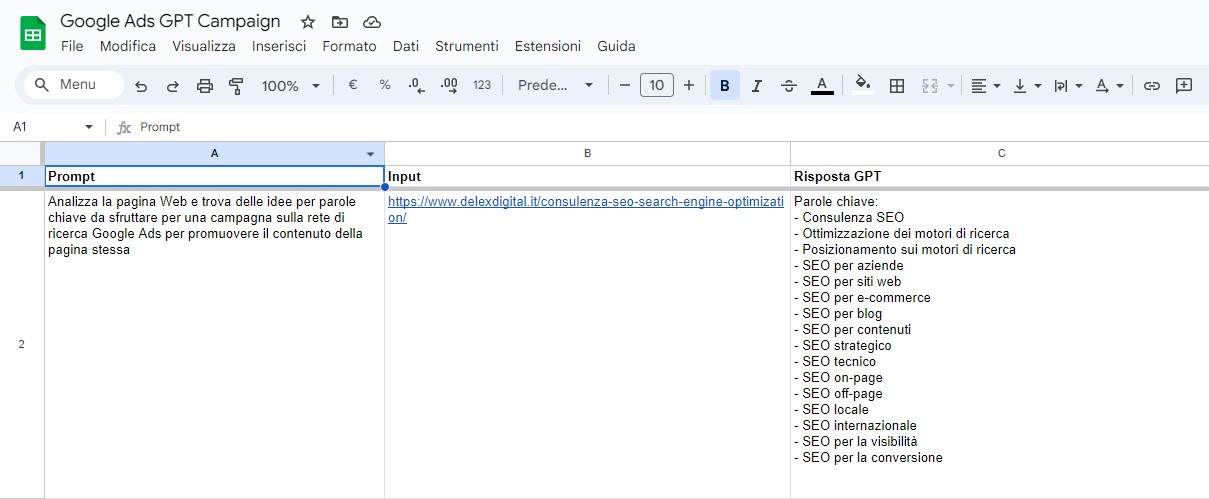
Task: Decrease decimal places
Action: pyautogui.click(x=417, y=86)
